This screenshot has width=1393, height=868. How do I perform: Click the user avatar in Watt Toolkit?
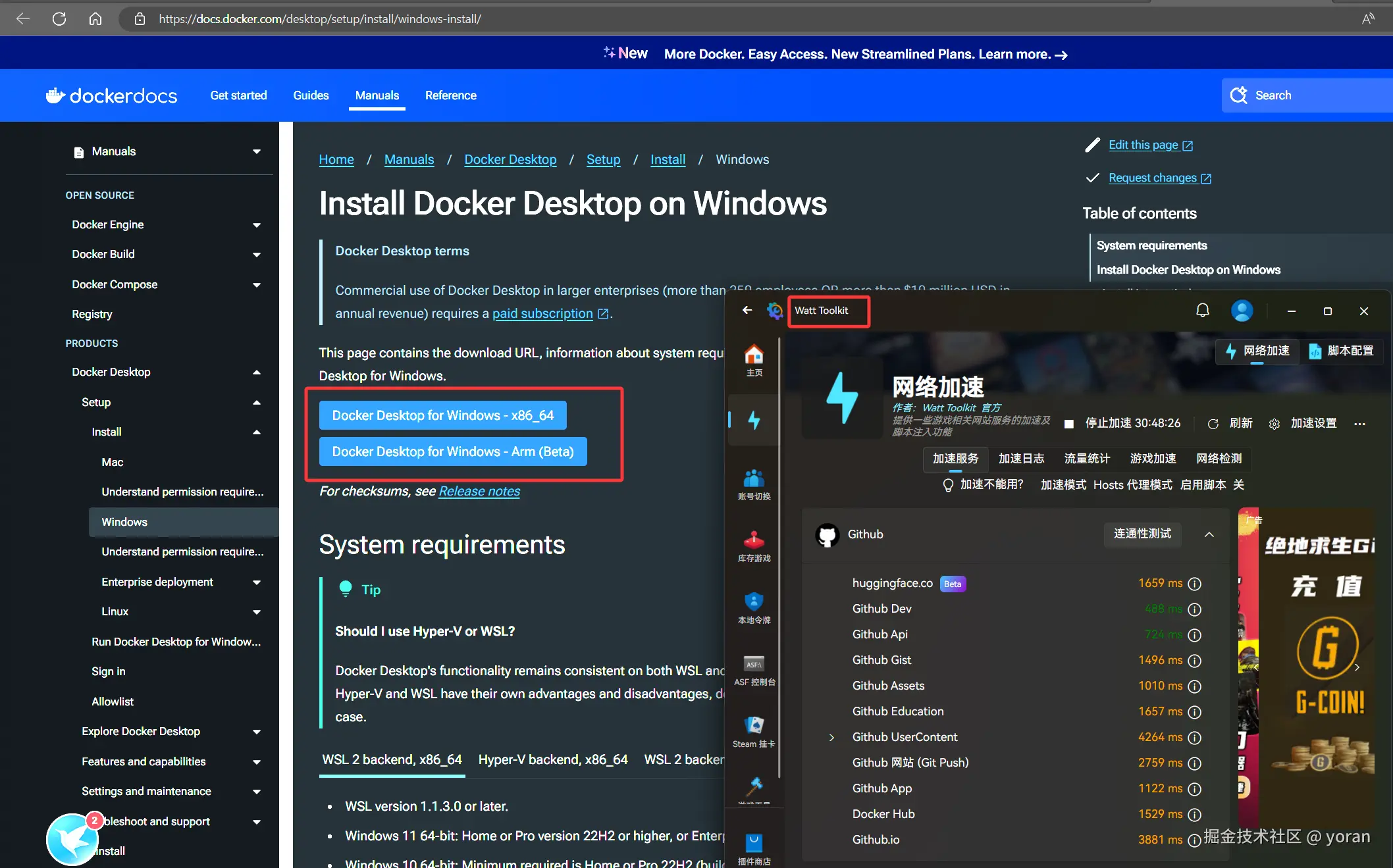point(1242,311)
